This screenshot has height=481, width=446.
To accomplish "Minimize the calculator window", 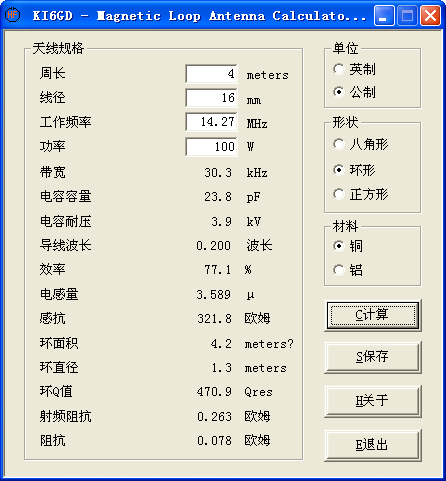I will point(384,15).
